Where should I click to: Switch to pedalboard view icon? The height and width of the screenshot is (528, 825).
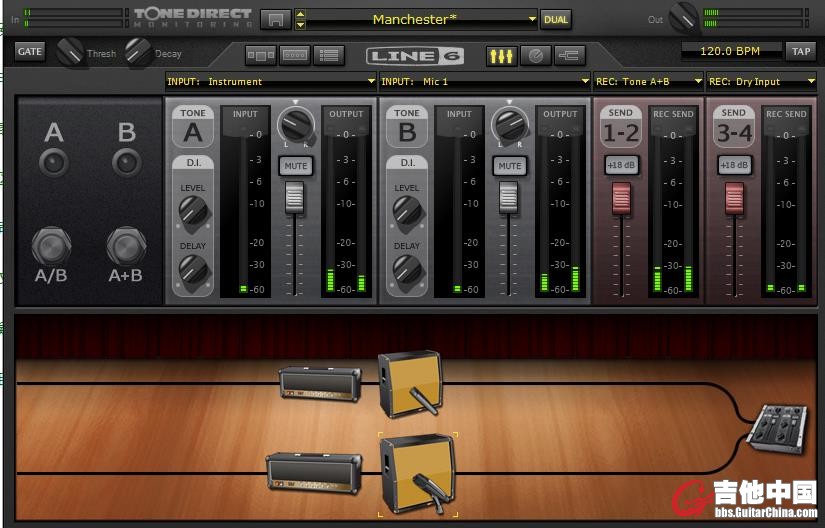295,55
